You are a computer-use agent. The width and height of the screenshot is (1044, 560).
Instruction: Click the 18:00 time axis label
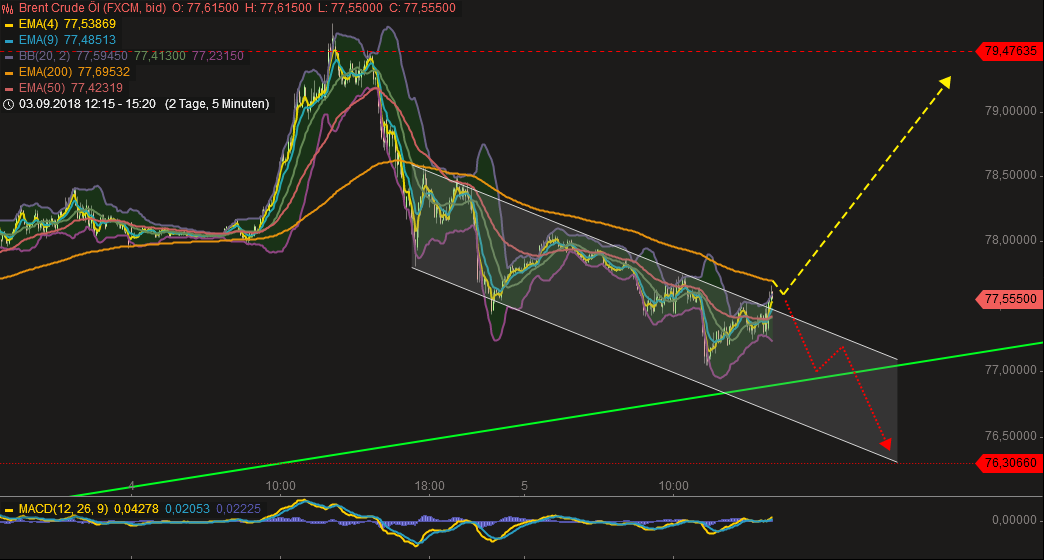click(429, 486)
